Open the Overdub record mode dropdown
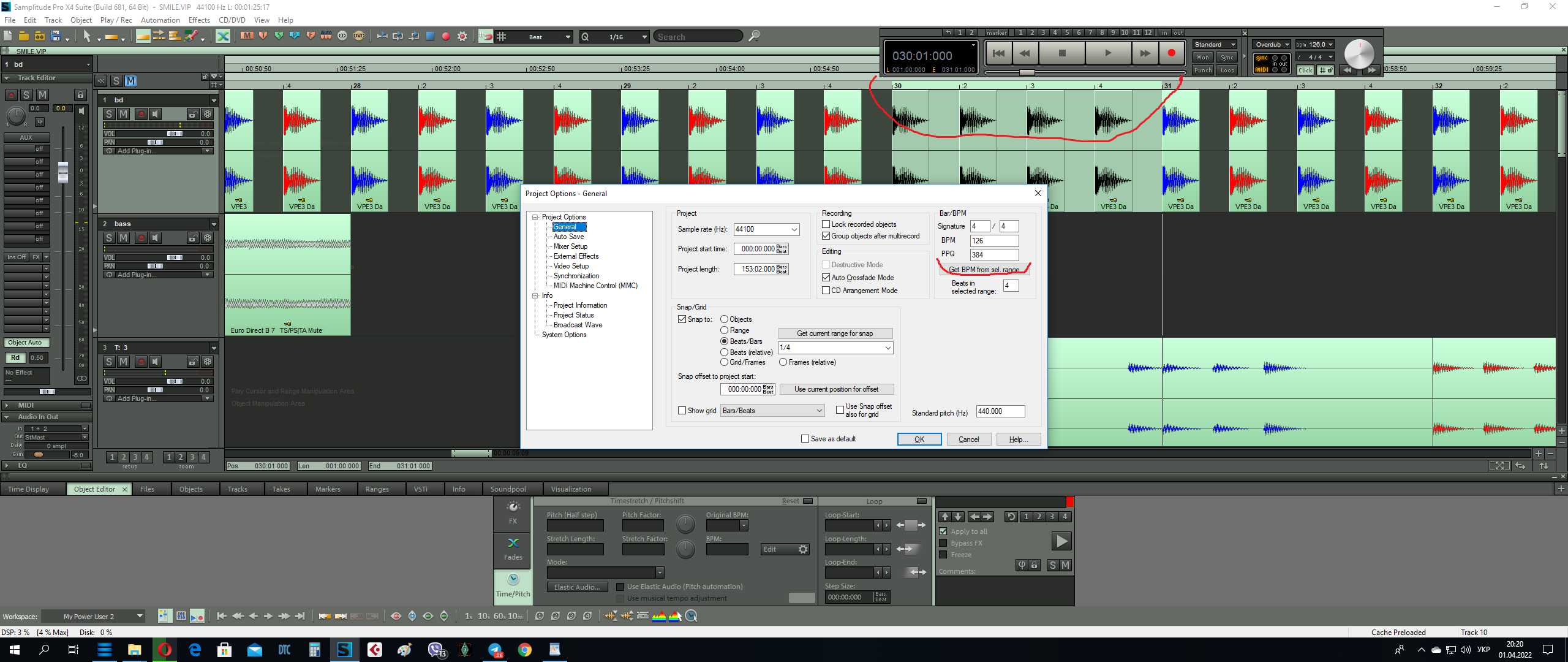This screenshot has height=662, width=1568. pos(1272,44)
